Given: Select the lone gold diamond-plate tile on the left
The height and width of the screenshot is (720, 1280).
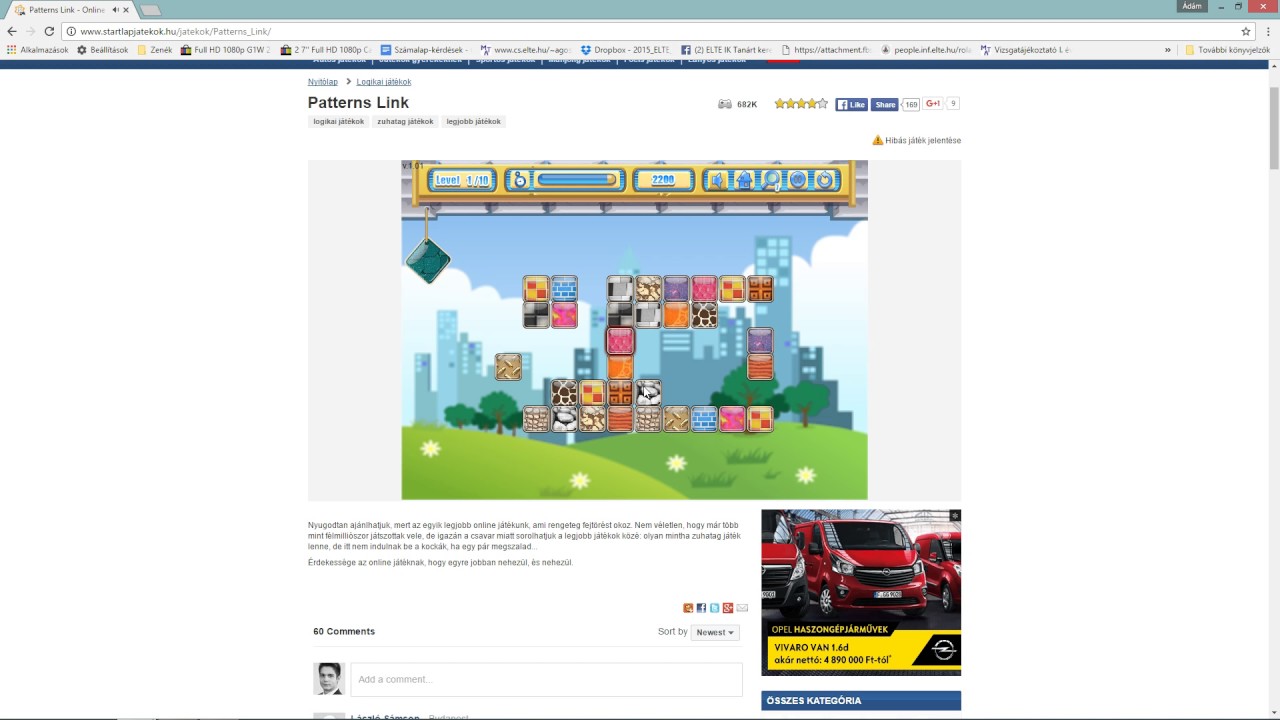Looking at the screenshot, I should (x=508, y=366).
